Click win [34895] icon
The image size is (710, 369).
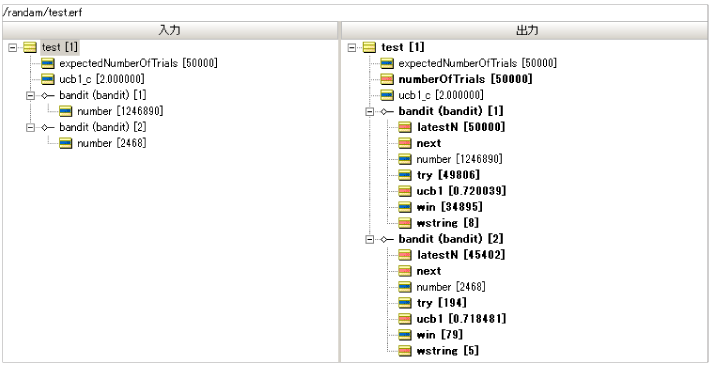coord(405,207)
